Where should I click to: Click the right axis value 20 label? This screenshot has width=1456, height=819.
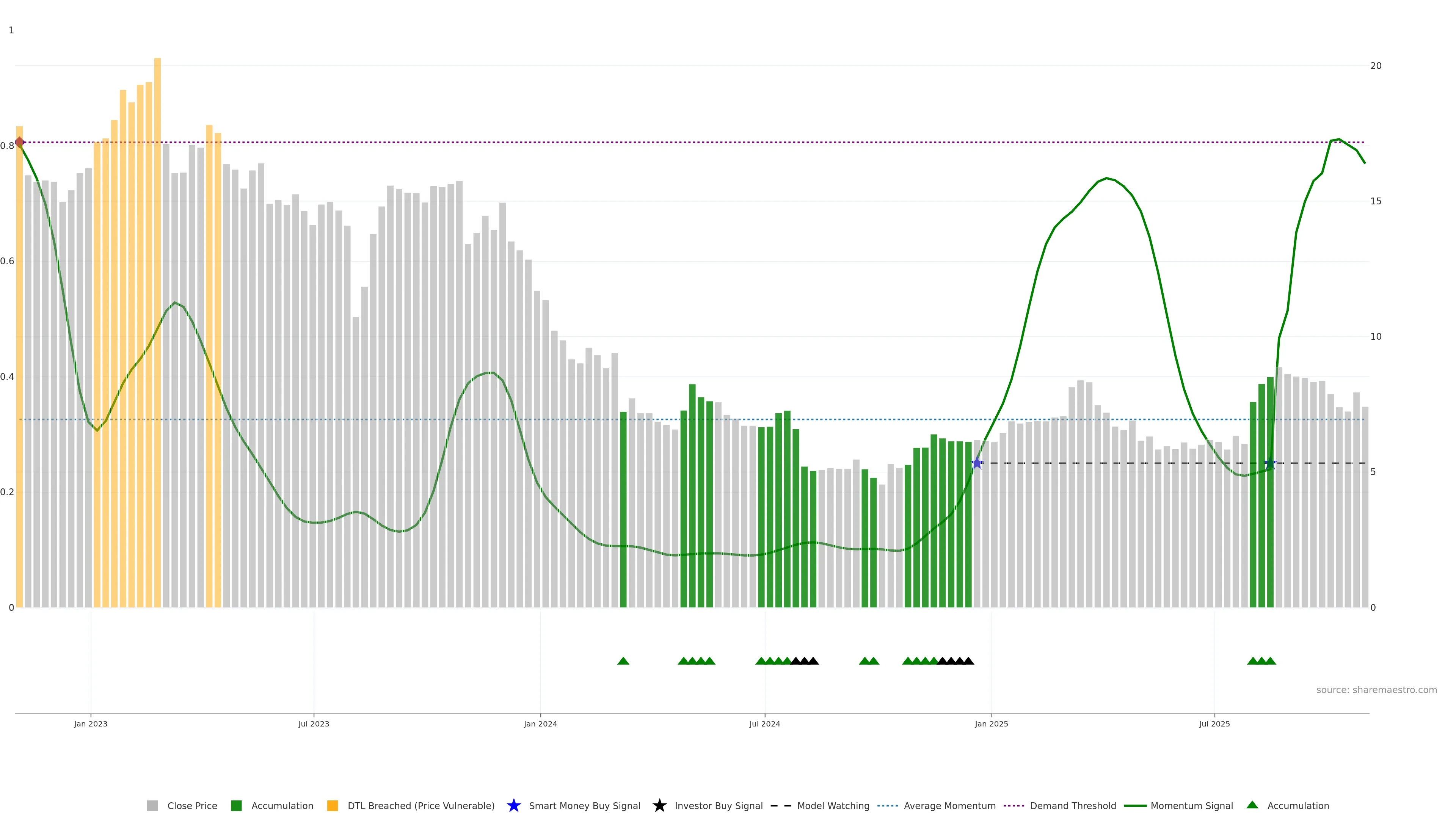(1376, 66)
